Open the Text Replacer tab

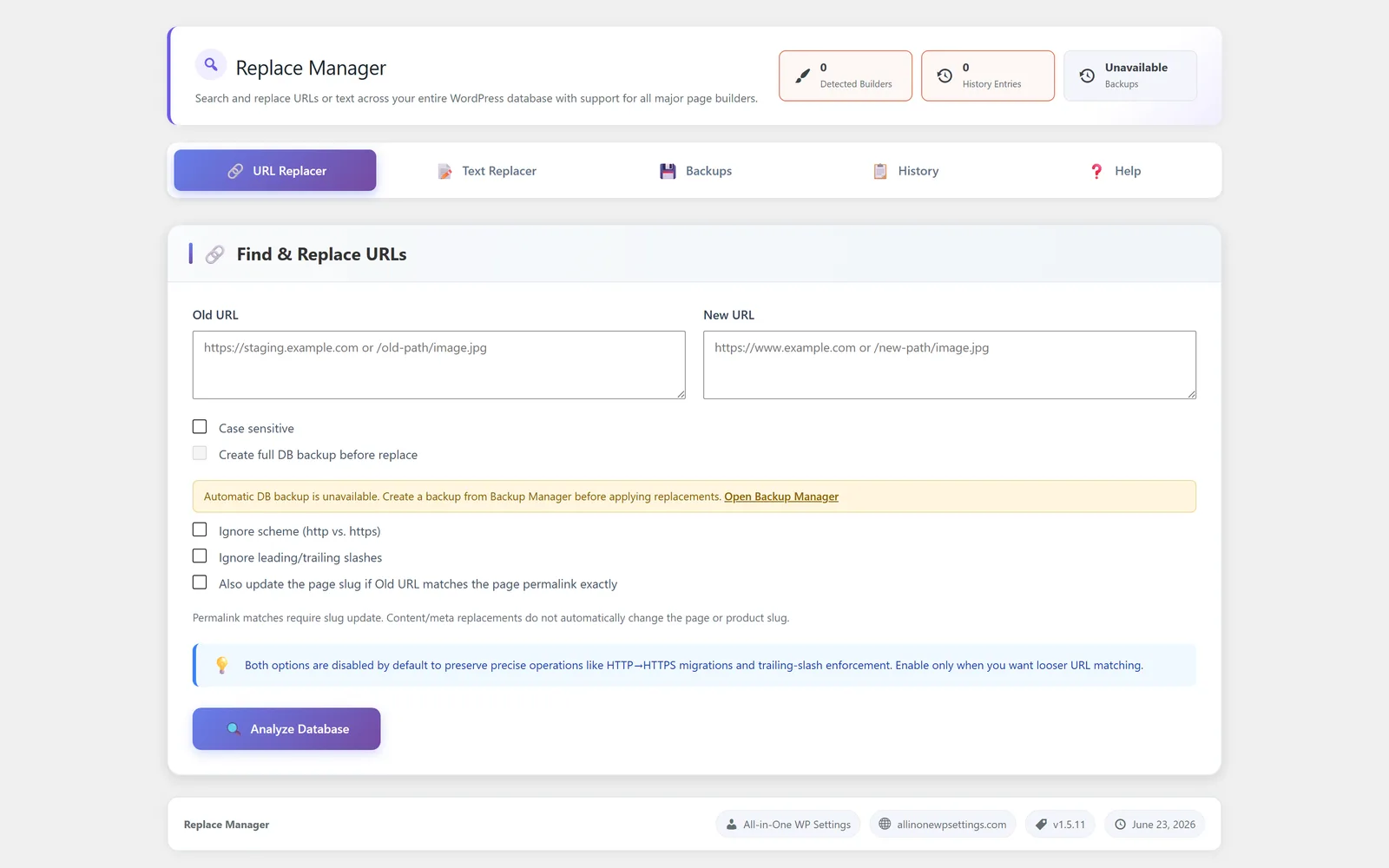(x=487, y=171)
